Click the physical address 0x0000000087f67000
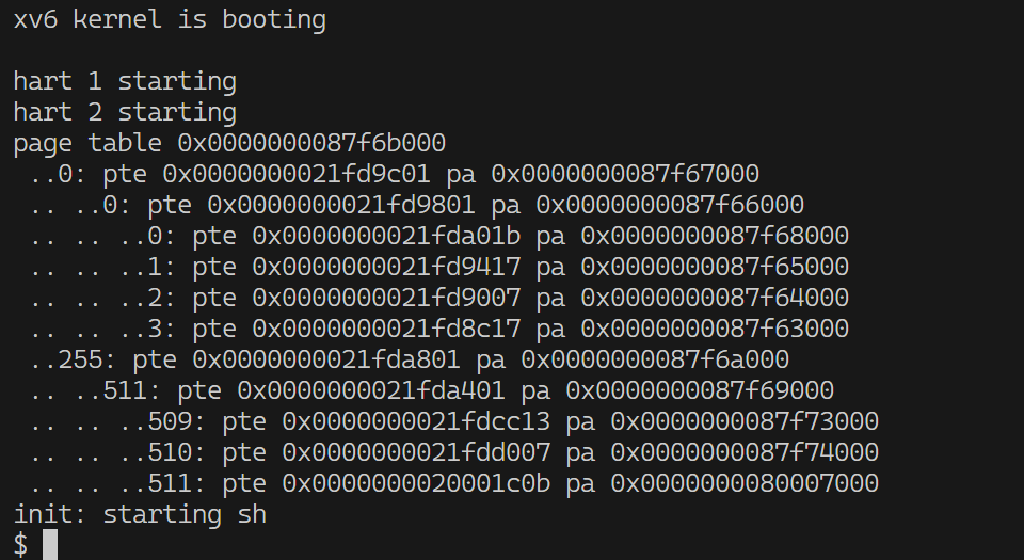The width and height of the screenshot is (1024, 560). click(x=625, y=174)
